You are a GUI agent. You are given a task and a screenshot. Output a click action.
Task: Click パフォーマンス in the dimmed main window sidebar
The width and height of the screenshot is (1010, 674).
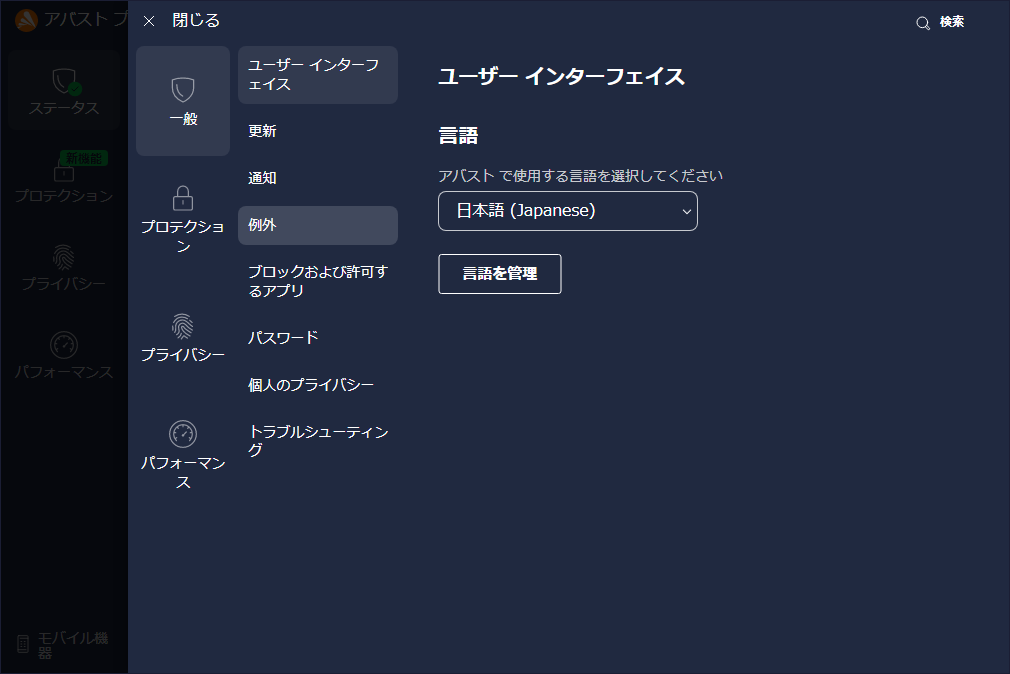64,354
